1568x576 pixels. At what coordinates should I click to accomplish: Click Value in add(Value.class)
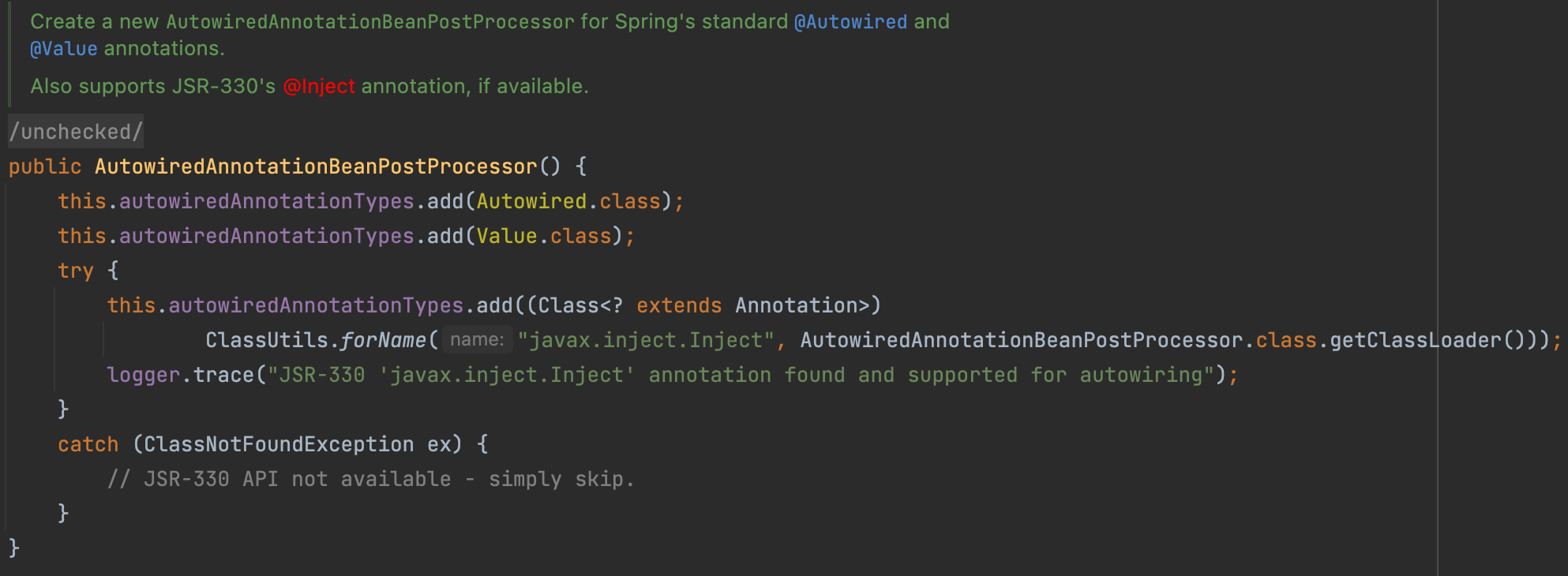[x=507, y=236]
